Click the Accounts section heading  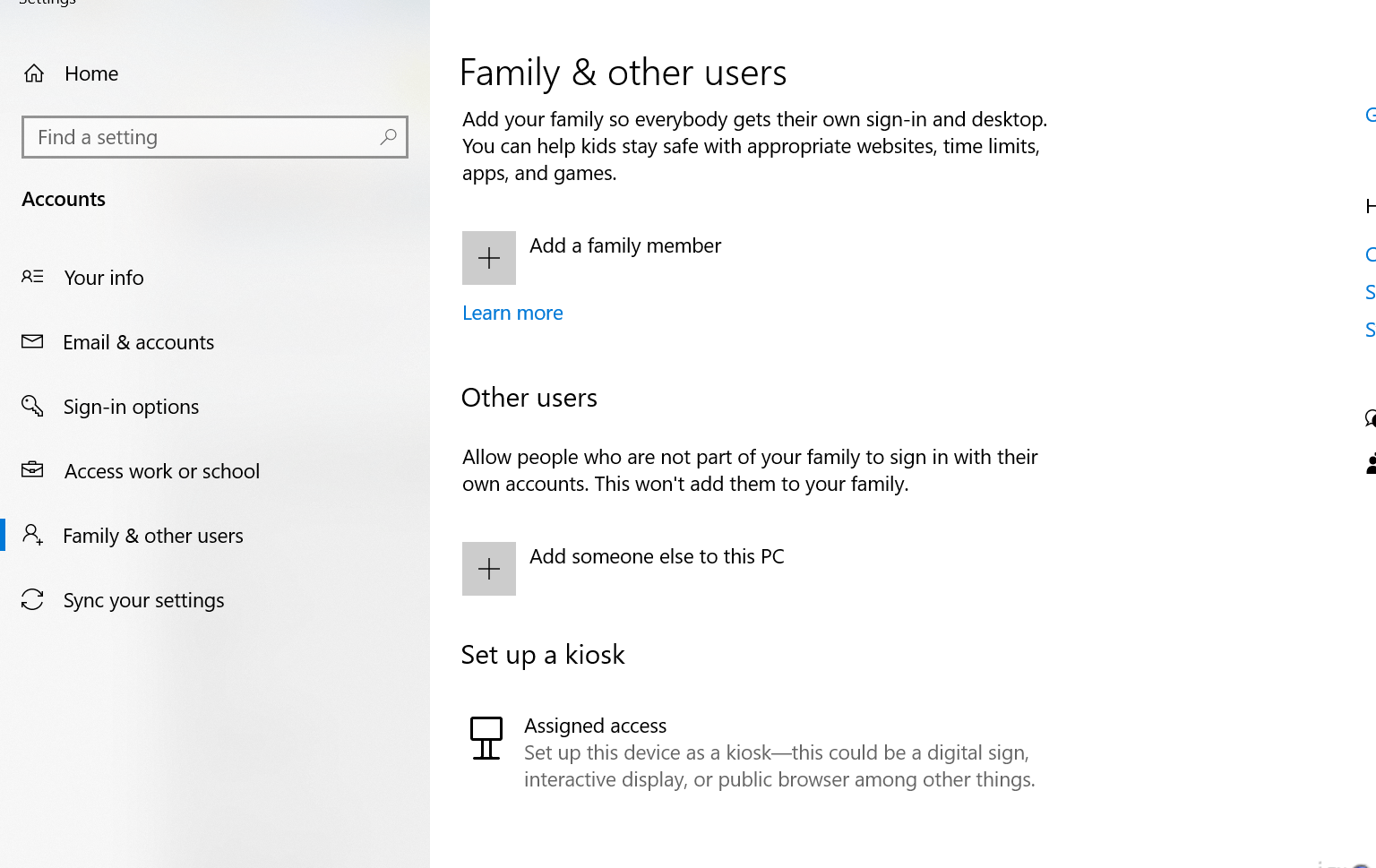click(x=64, y=199)
